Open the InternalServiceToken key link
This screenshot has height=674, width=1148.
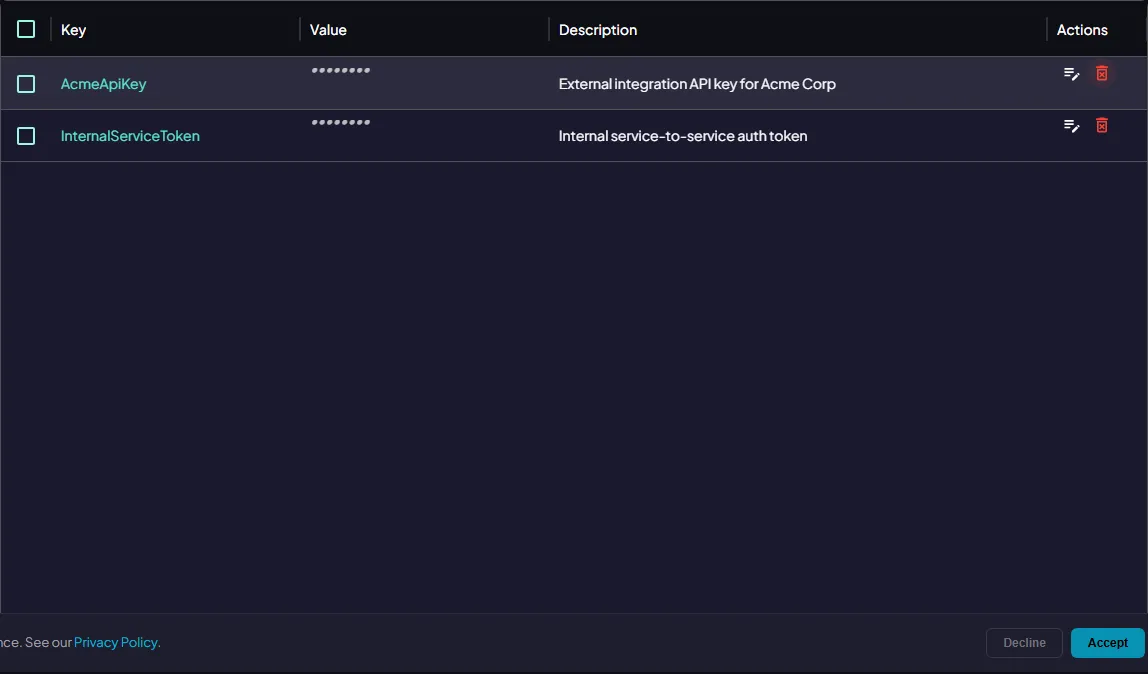tap(130, 136)
